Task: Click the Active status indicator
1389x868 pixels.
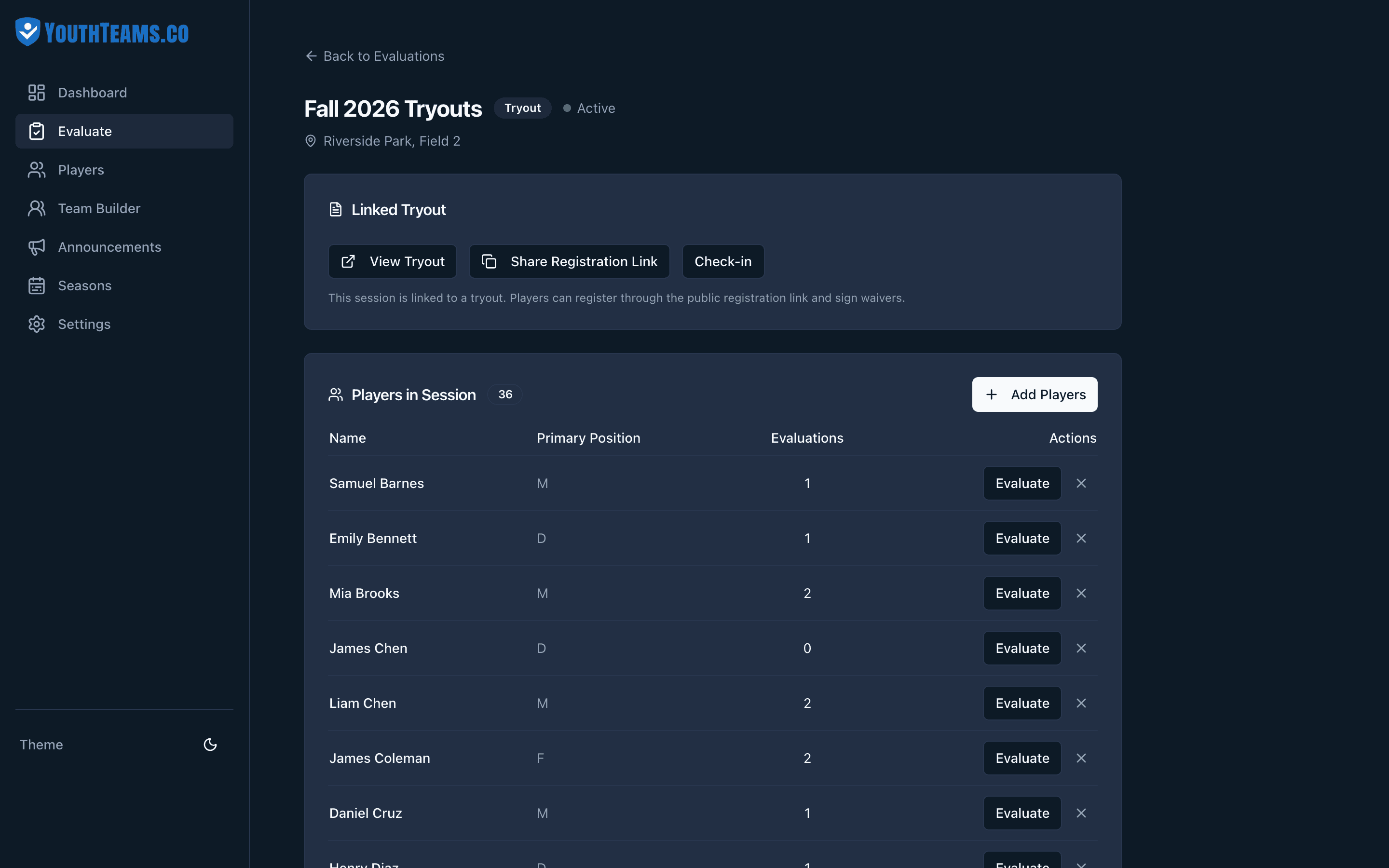Action: pos(589,108)
